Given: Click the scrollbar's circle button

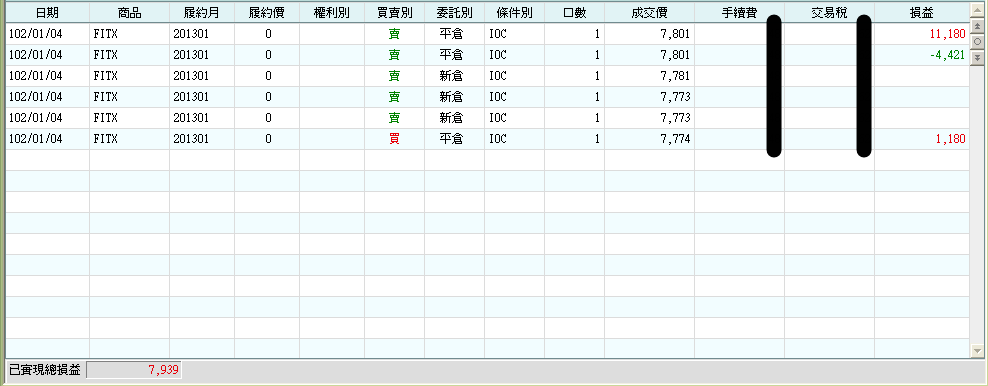Looking at the screenshot, I should 977,42.
